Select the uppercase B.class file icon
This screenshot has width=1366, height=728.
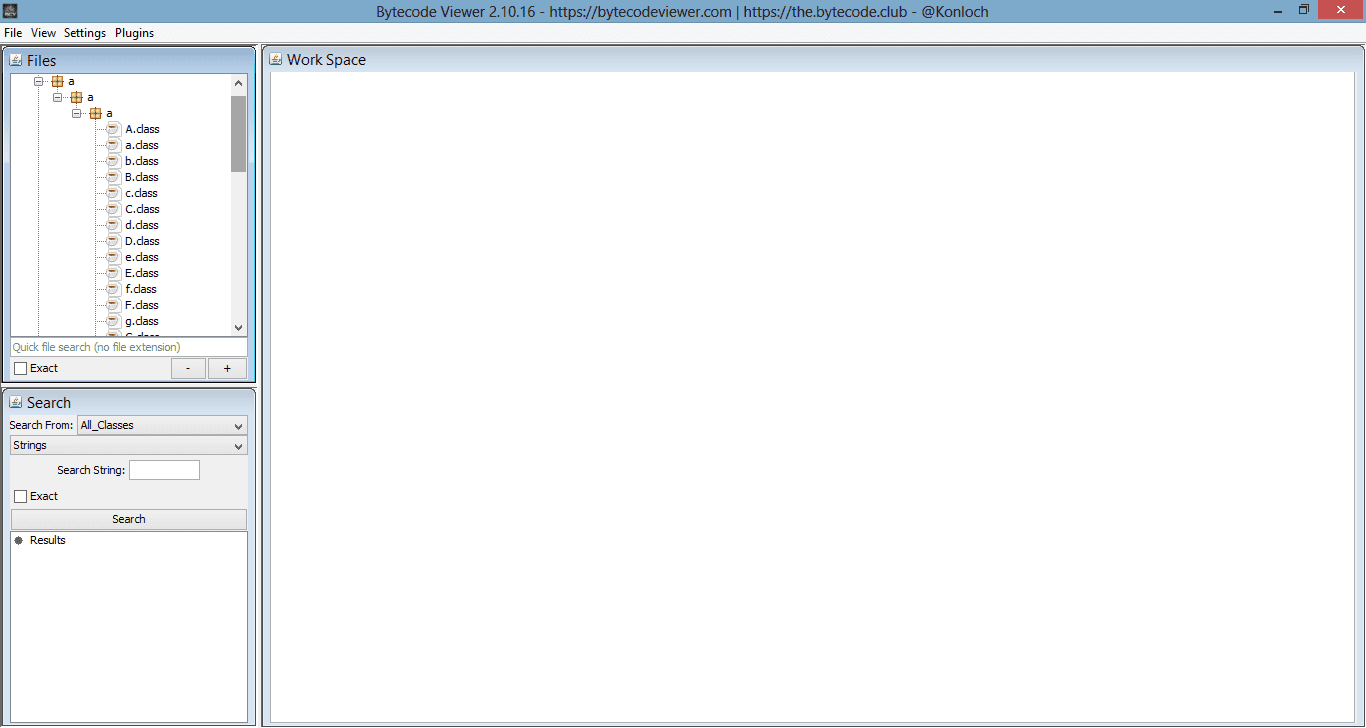tap(113, 177)
